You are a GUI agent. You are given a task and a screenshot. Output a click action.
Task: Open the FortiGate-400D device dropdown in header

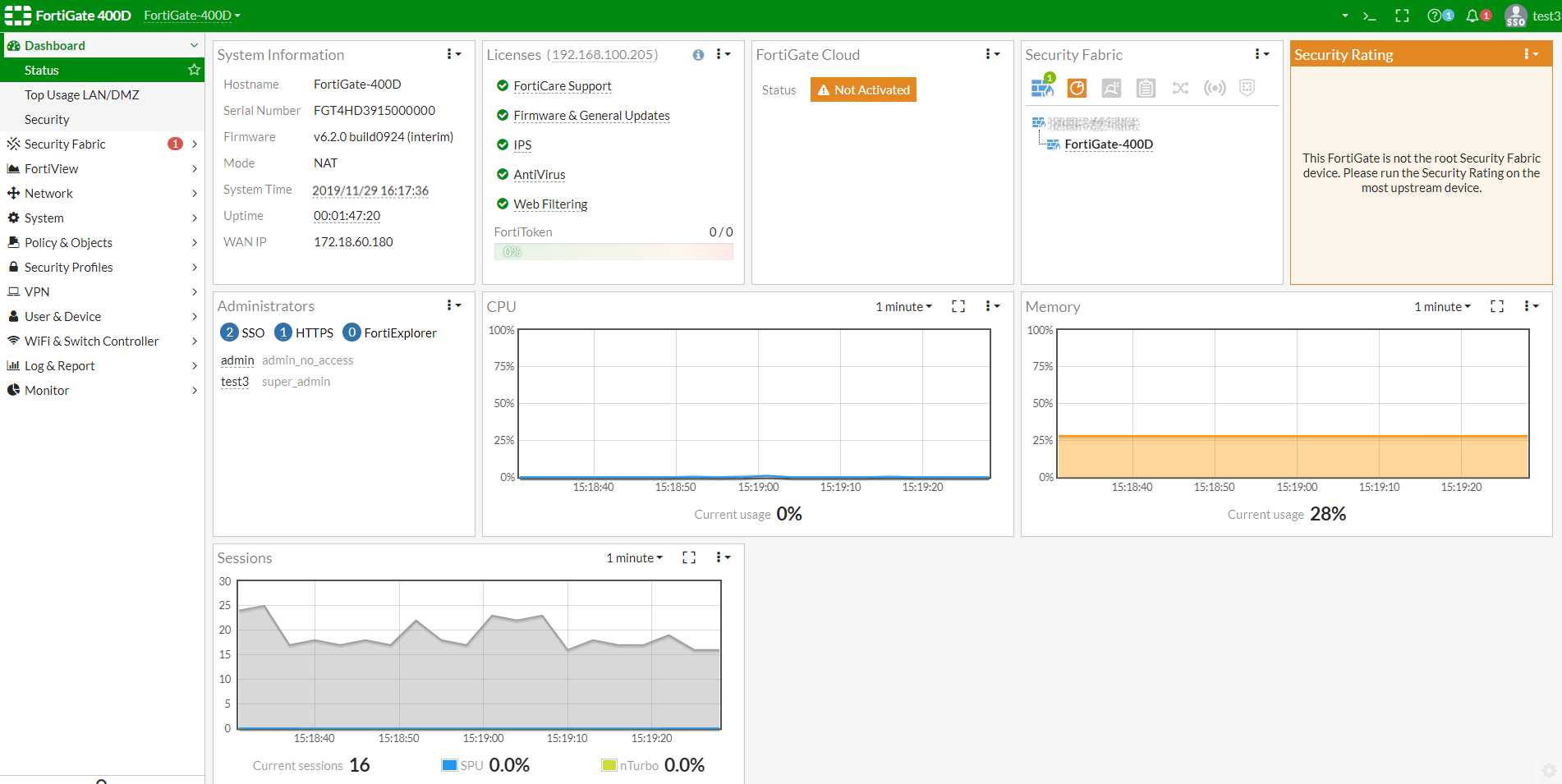click(192, 16)
